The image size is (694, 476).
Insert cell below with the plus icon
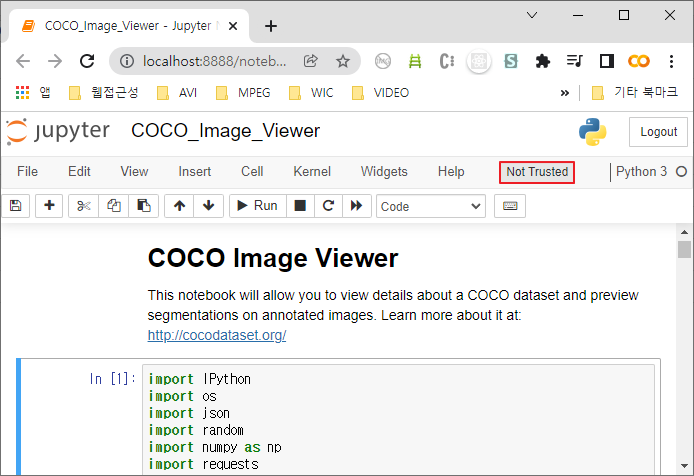point(49,206)
